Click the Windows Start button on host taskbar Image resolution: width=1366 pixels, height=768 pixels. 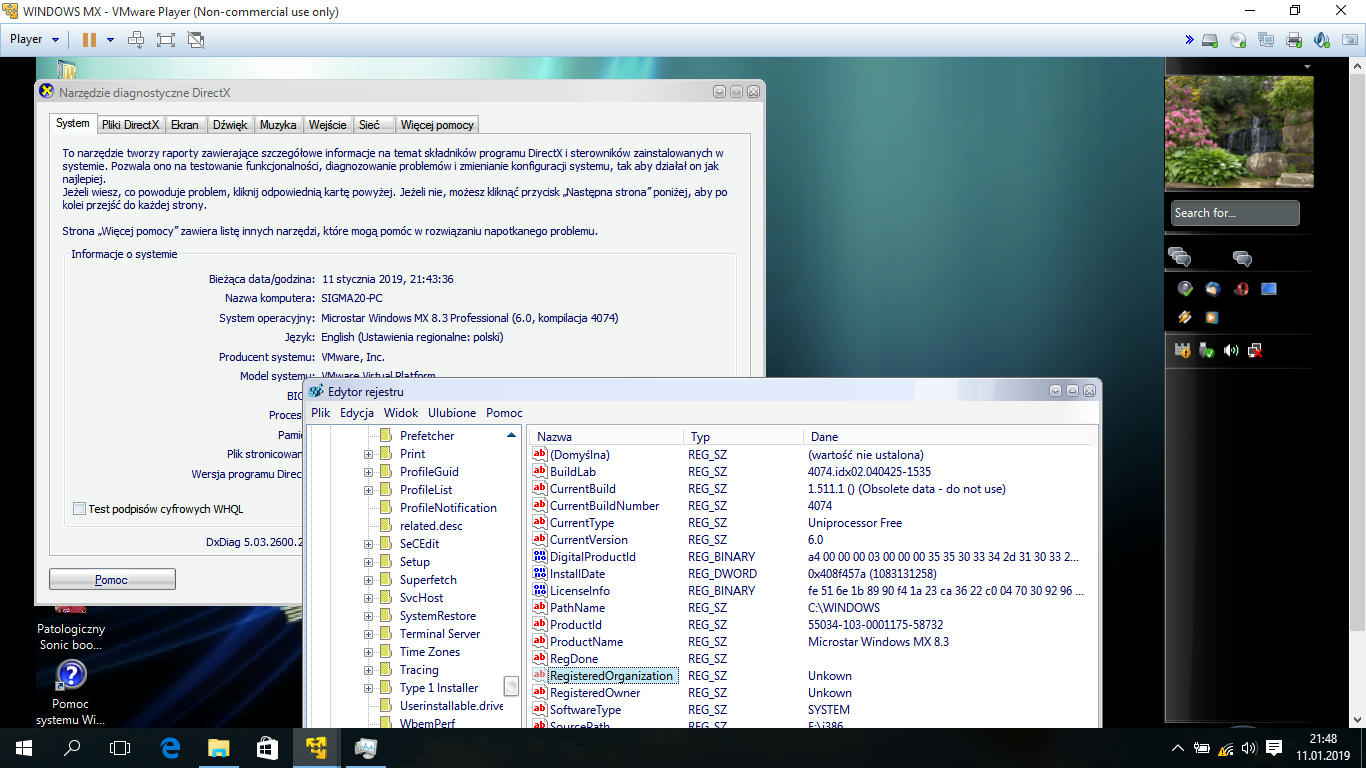click(x=24, y=747)
